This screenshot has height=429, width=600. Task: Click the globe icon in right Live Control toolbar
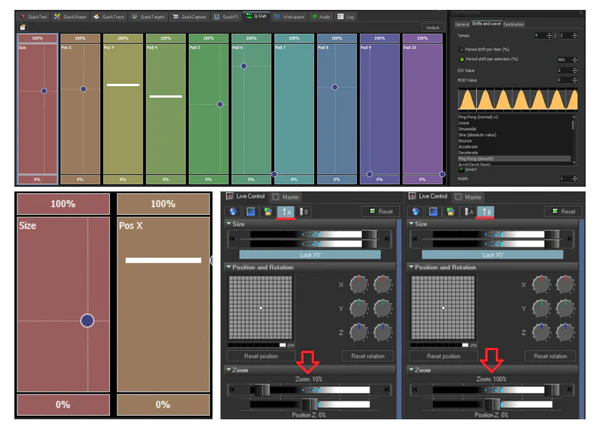point(411,212)
